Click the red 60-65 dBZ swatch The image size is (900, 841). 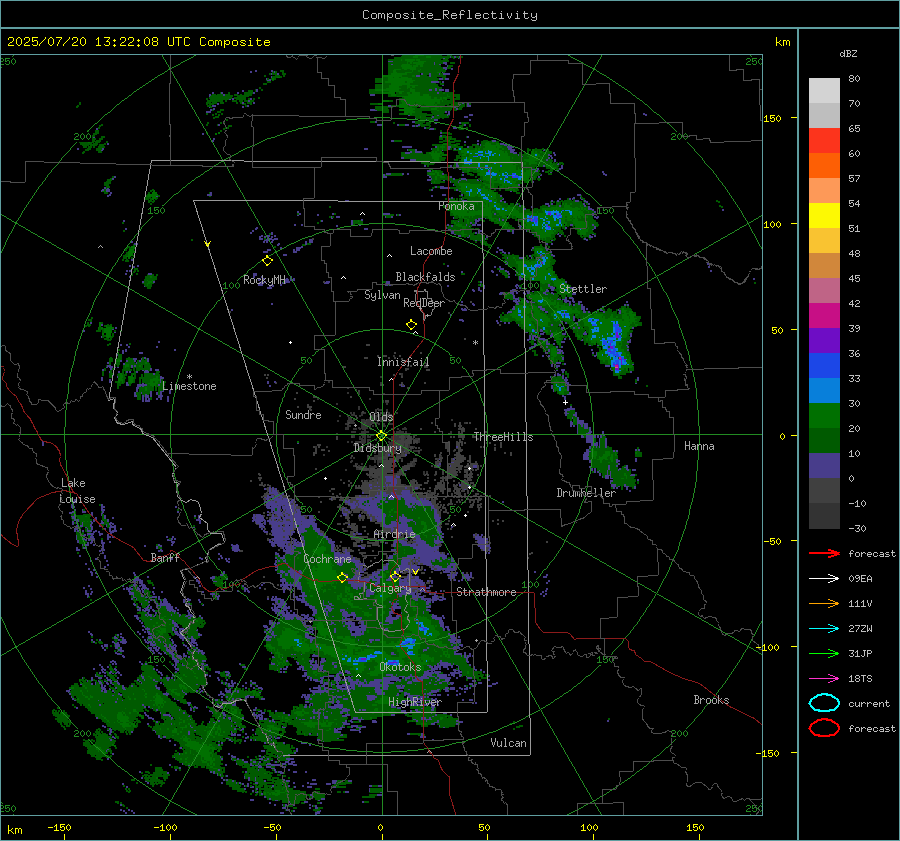click(824, 140)
